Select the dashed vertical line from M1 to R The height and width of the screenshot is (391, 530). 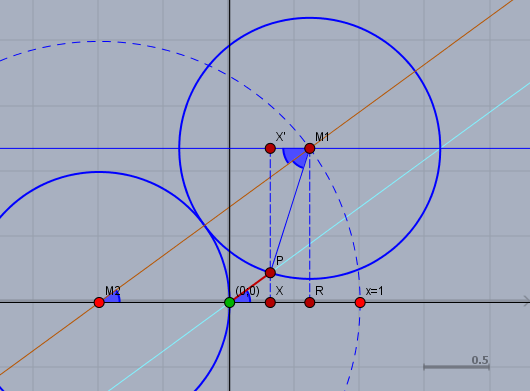click(x=310, y=225)
